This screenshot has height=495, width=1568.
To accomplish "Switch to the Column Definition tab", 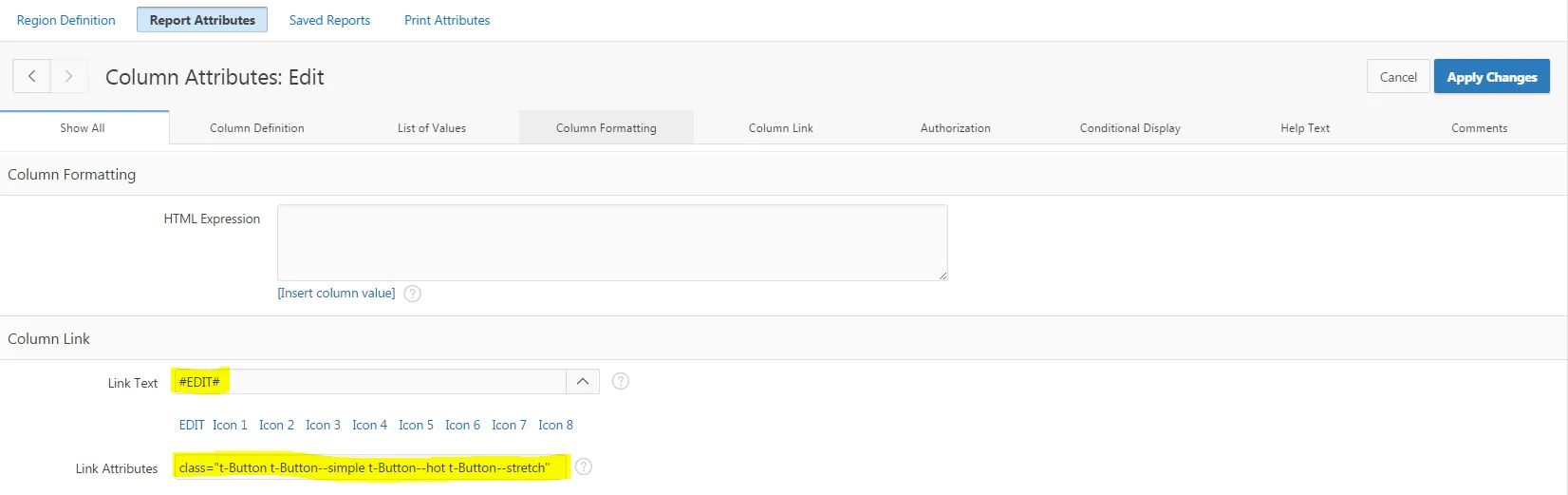I will point(257,128).
